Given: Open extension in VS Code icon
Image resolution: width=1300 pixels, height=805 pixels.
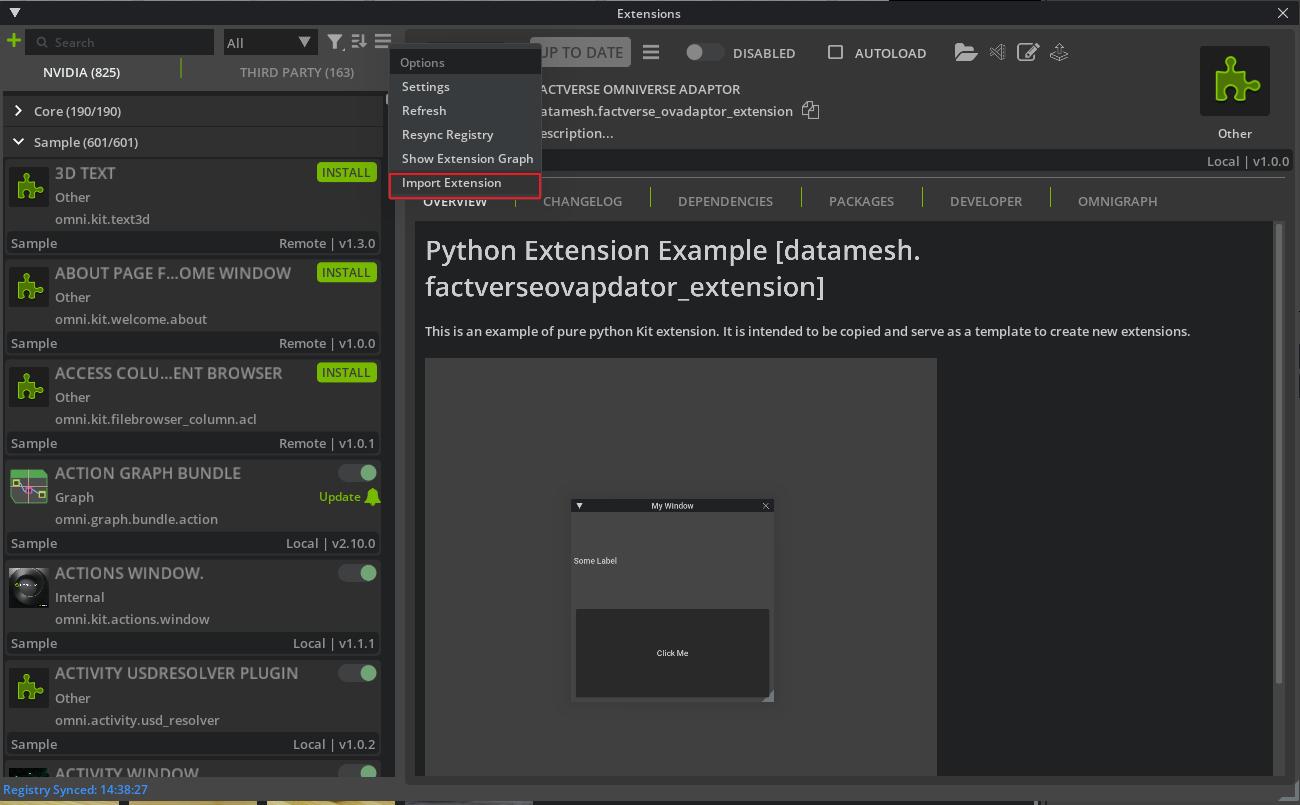Looking at the screenshot, I should [997, 52].
